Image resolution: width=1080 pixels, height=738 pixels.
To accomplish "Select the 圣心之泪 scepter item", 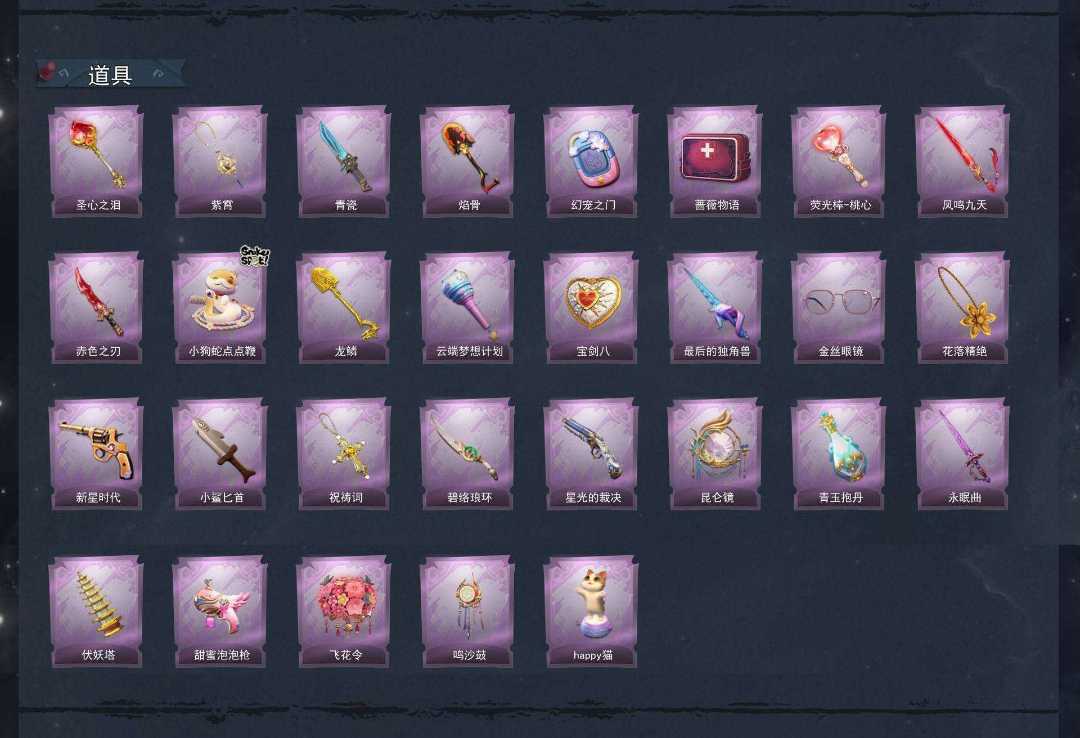I will pyautogui.click(x=96, y=161).
